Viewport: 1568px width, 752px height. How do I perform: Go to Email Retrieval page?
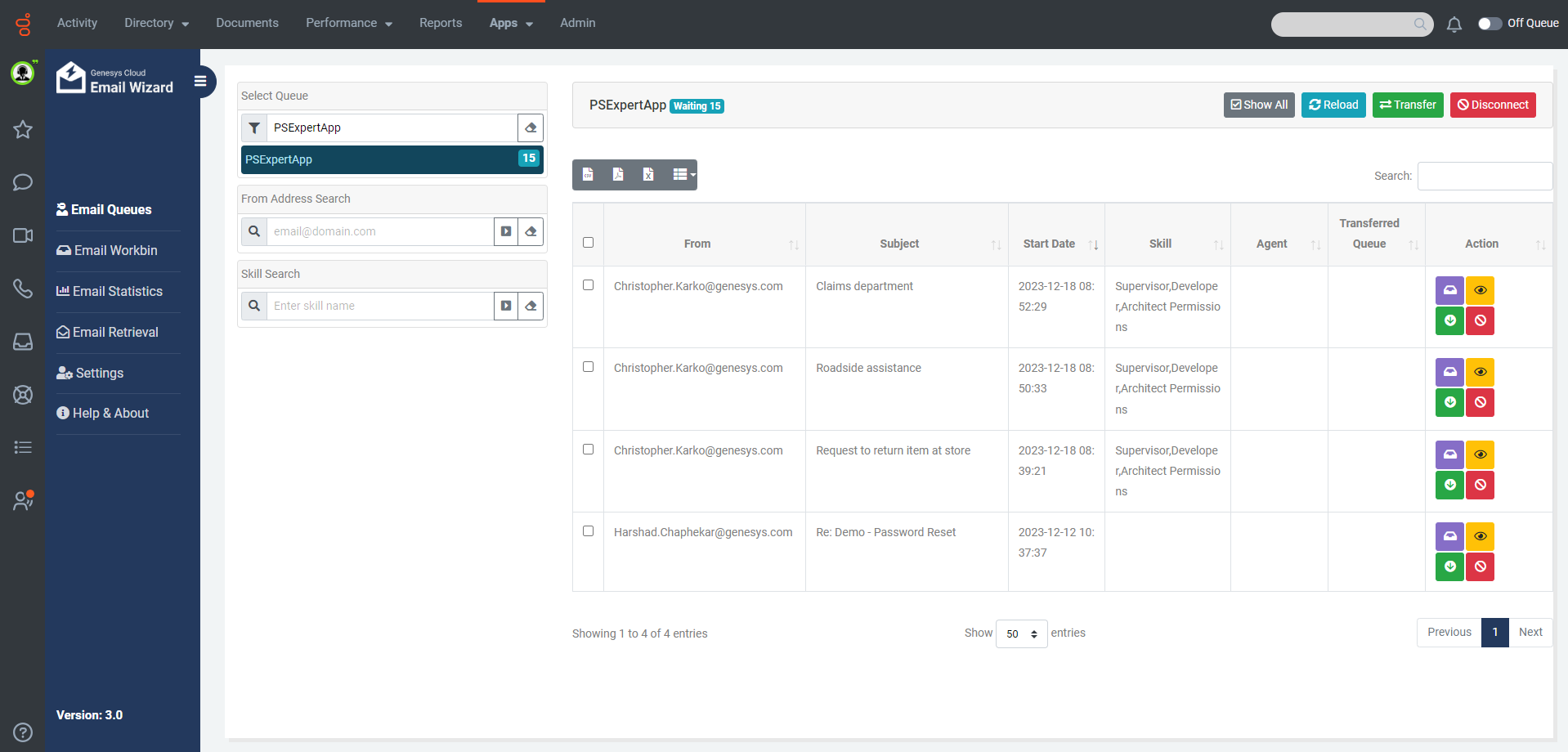(115, 333)
